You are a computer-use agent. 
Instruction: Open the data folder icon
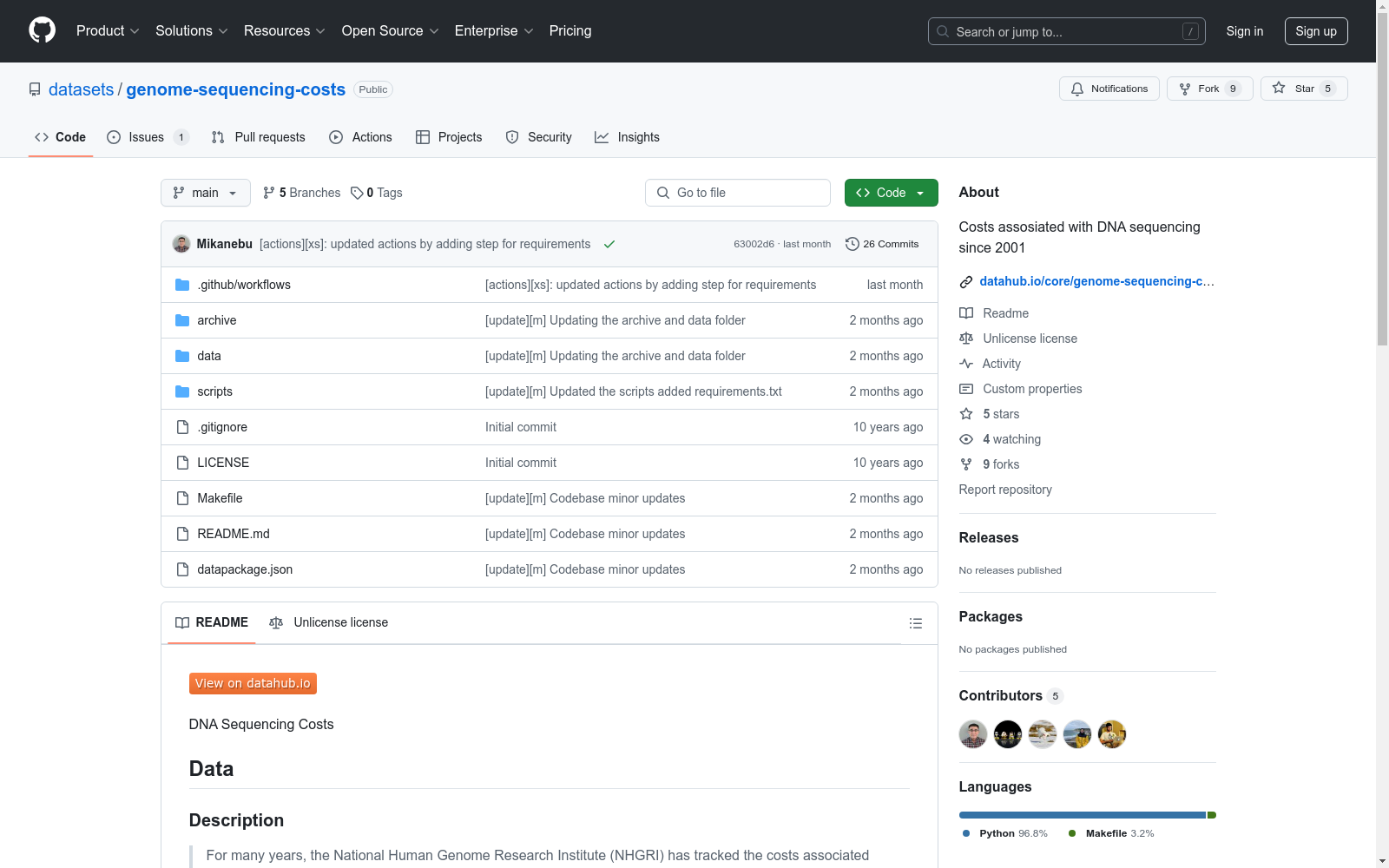point(182,356)
